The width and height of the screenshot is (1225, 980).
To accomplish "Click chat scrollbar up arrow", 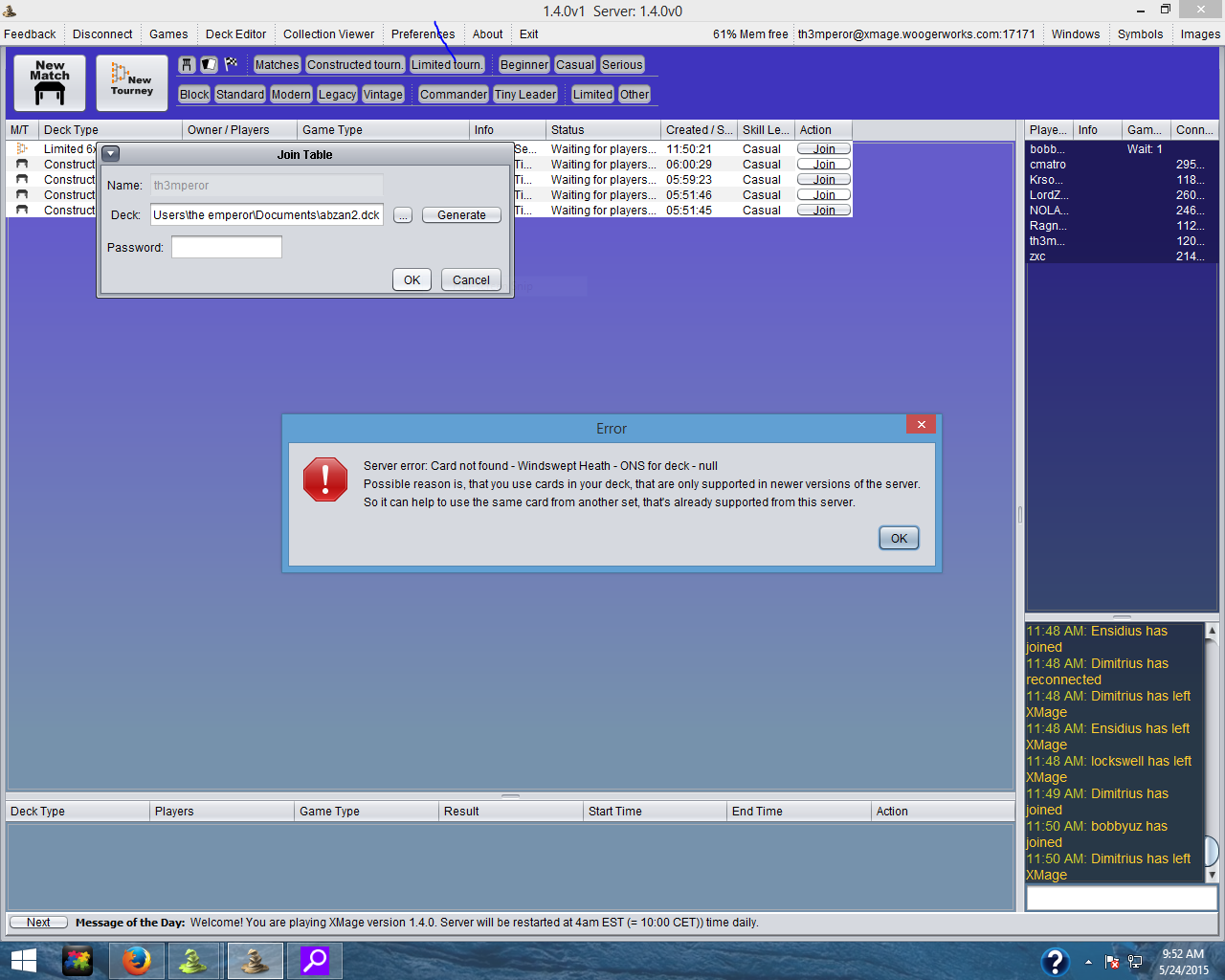I will point(1212,631).
